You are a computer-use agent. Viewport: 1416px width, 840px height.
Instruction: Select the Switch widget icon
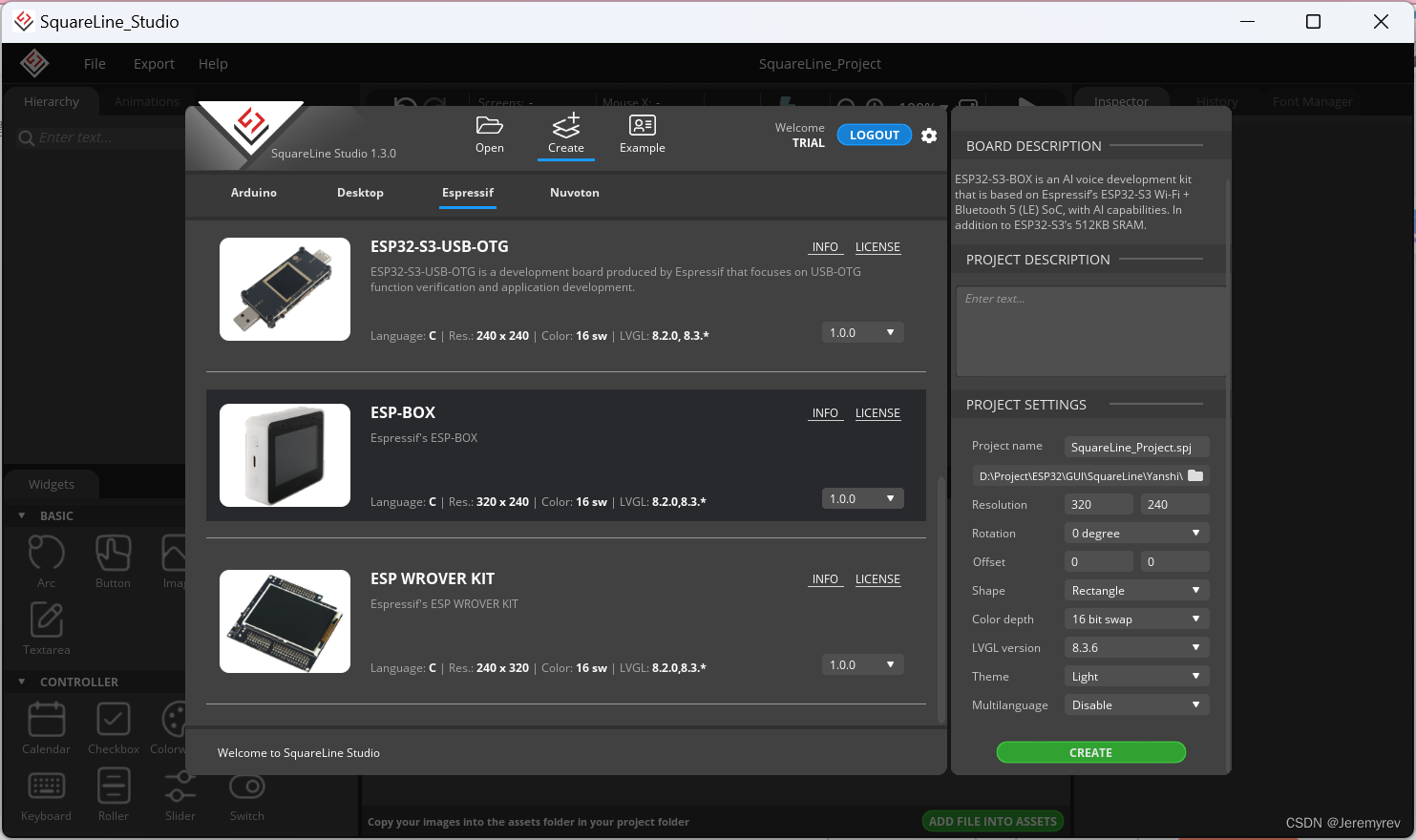[x=247, y=786]
